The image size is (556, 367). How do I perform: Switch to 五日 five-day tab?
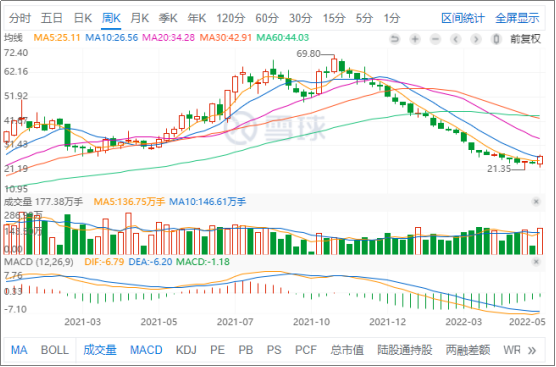(x=52, y=18)
